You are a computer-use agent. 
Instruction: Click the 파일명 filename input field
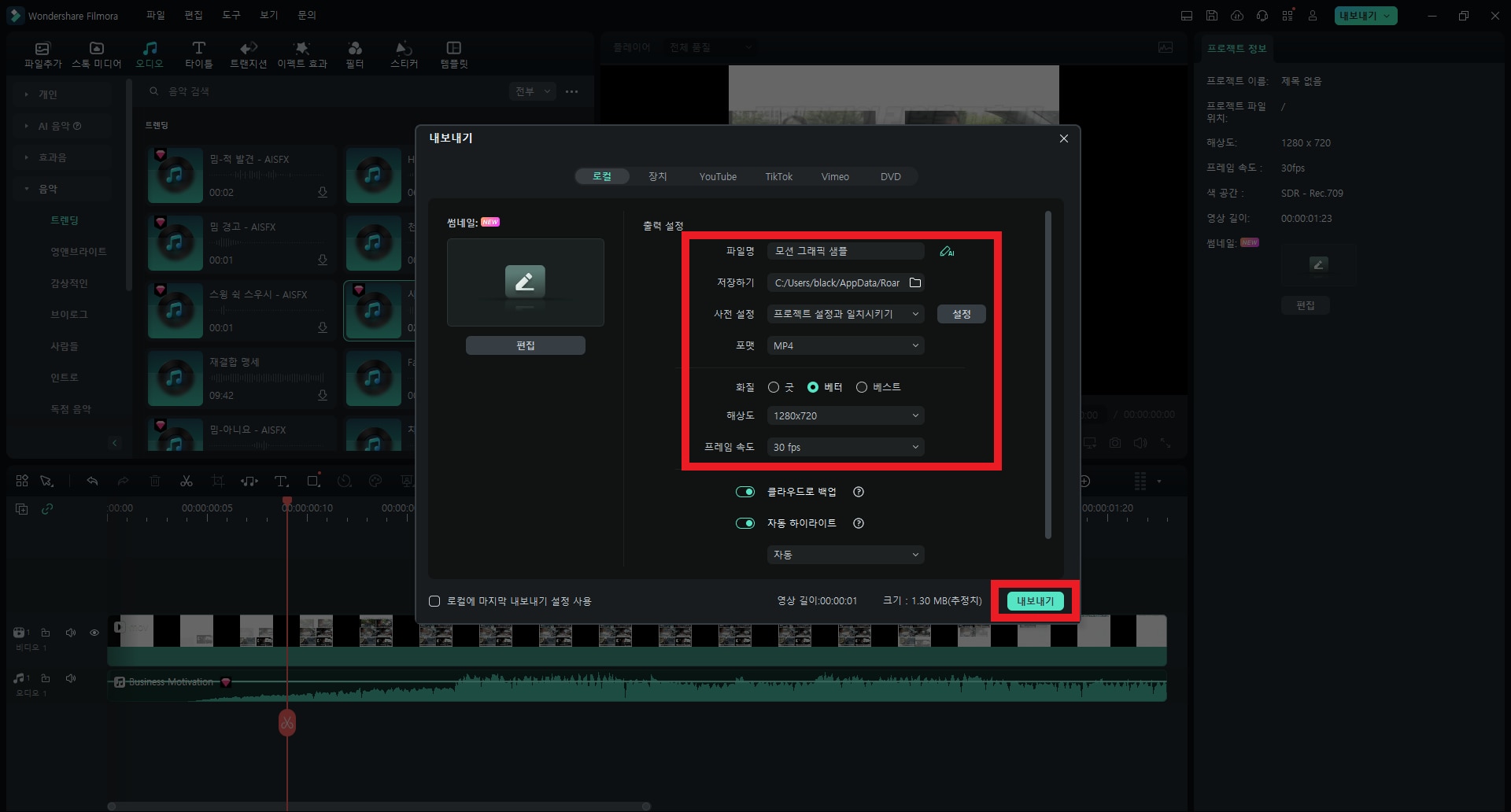click(845, 251)
